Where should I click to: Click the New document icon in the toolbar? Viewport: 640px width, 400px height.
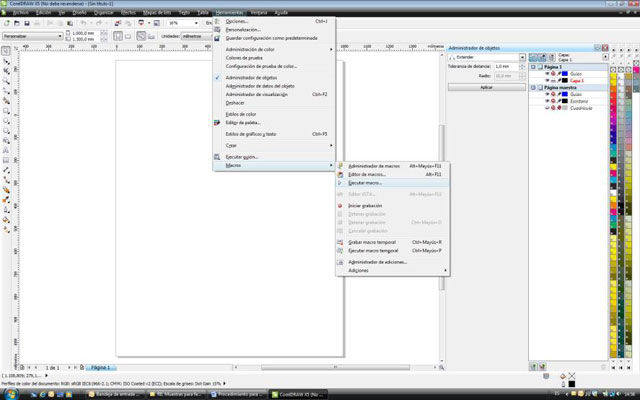pyautogui.click(x=7, y=21)
